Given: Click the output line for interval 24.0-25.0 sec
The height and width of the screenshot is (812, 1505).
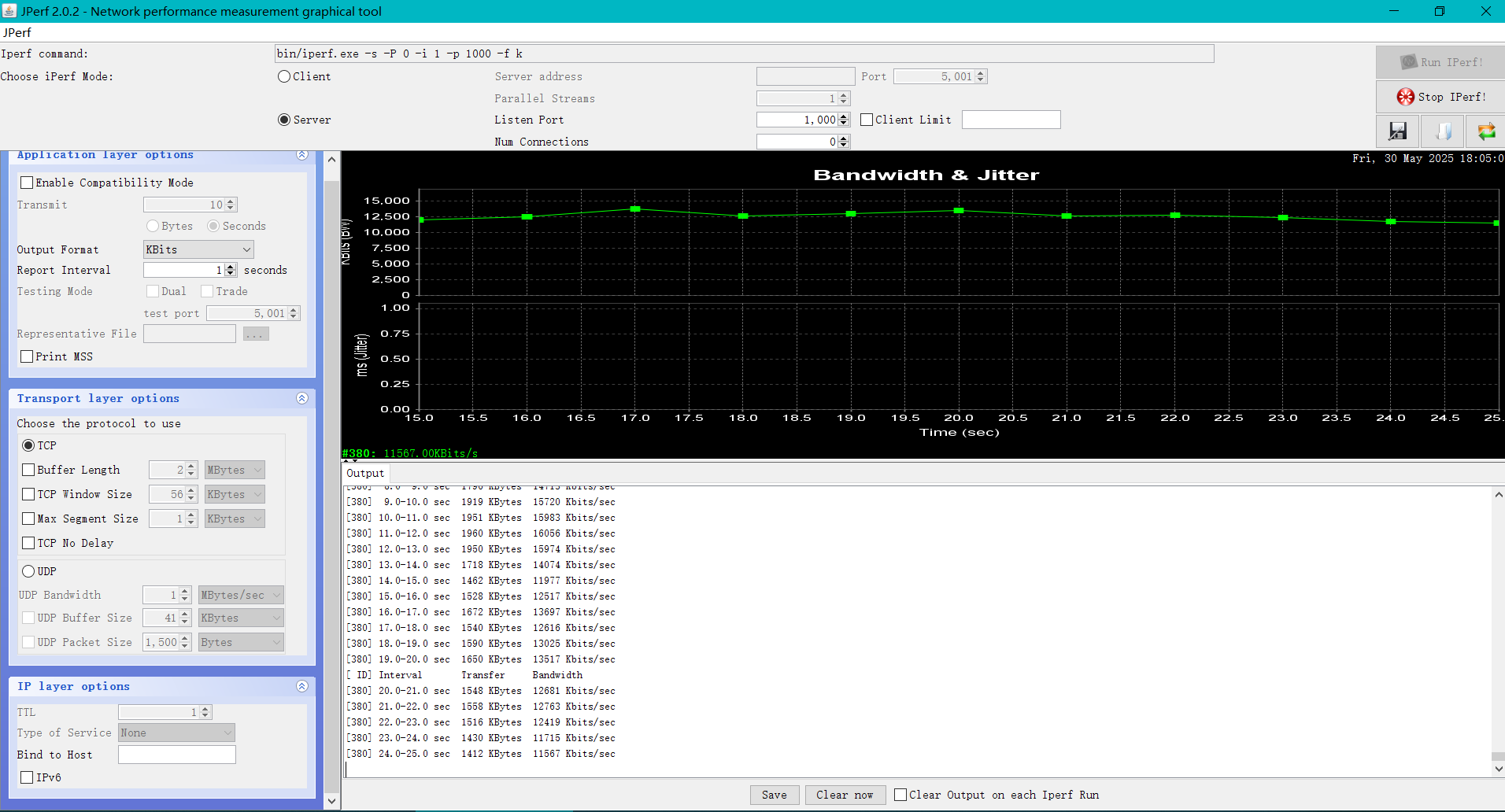Looking at the screenshot, I should click(x=481, y=754).
